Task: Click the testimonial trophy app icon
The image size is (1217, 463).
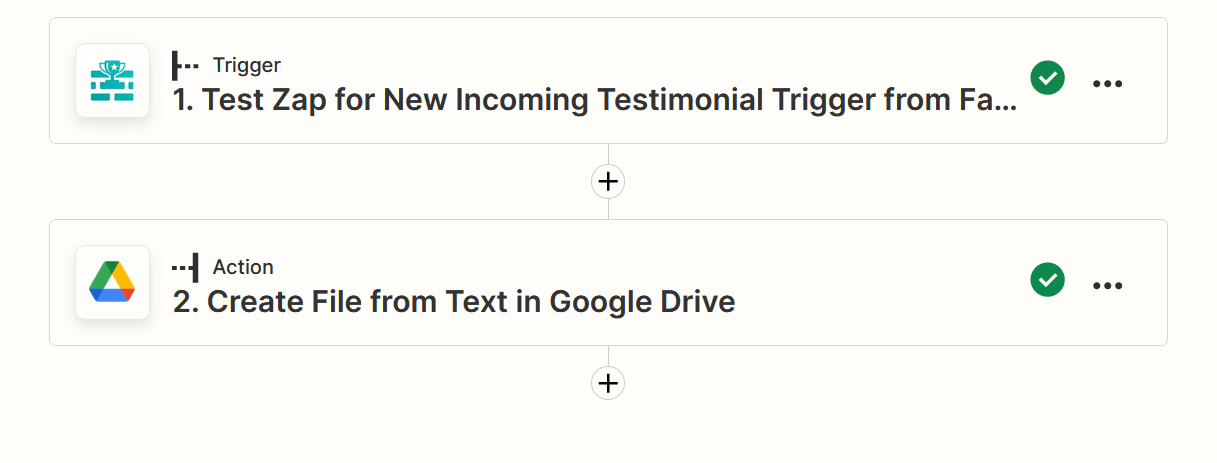Action: (113, 81)
